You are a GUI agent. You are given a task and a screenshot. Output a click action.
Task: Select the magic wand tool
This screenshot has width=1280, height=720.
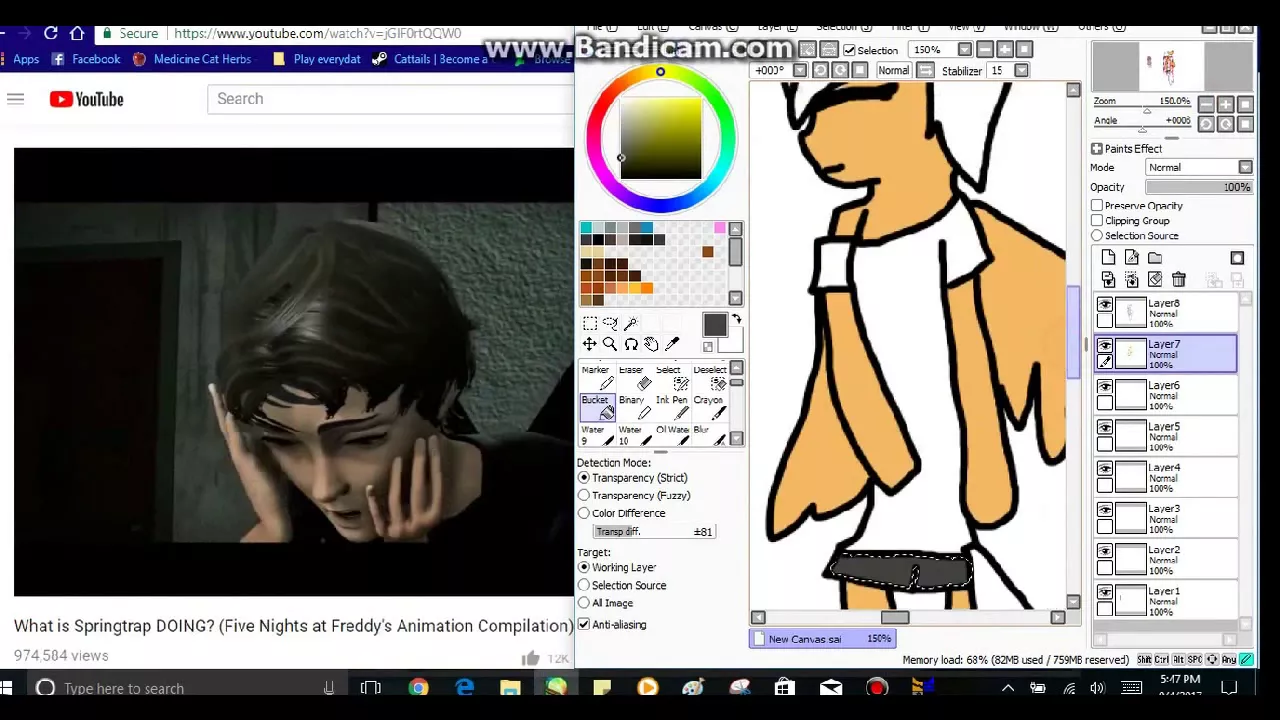pos(630,323)
